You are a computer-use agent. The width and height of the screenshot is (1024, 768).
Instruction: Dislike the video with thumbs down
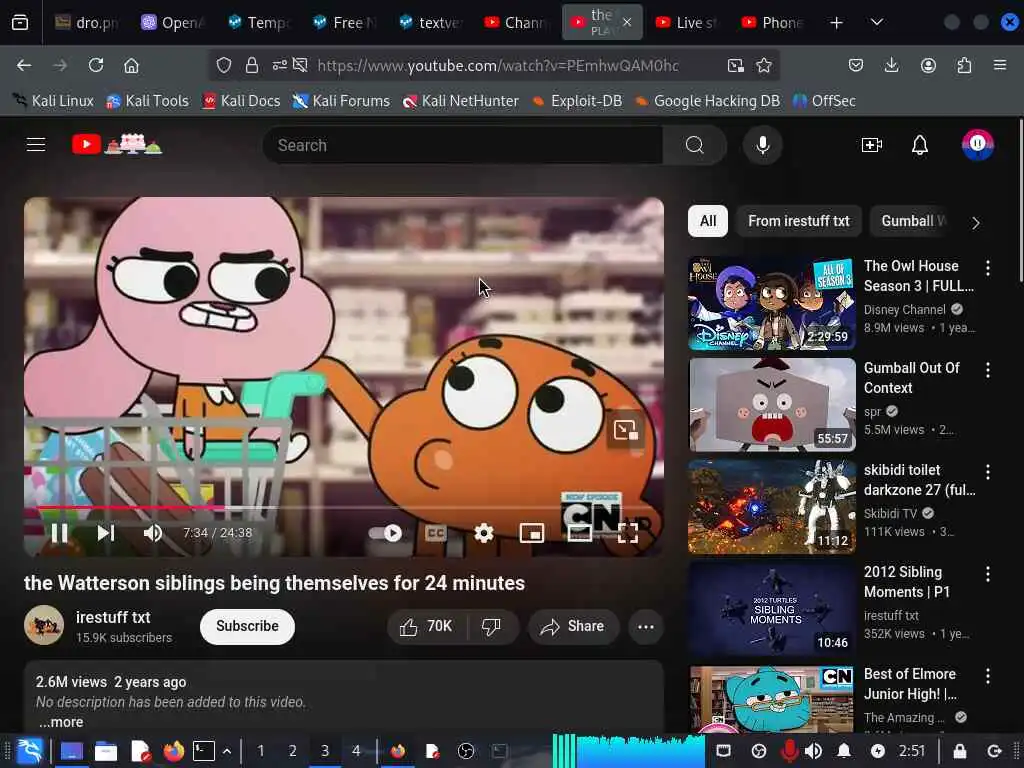(x=492, y=627)
